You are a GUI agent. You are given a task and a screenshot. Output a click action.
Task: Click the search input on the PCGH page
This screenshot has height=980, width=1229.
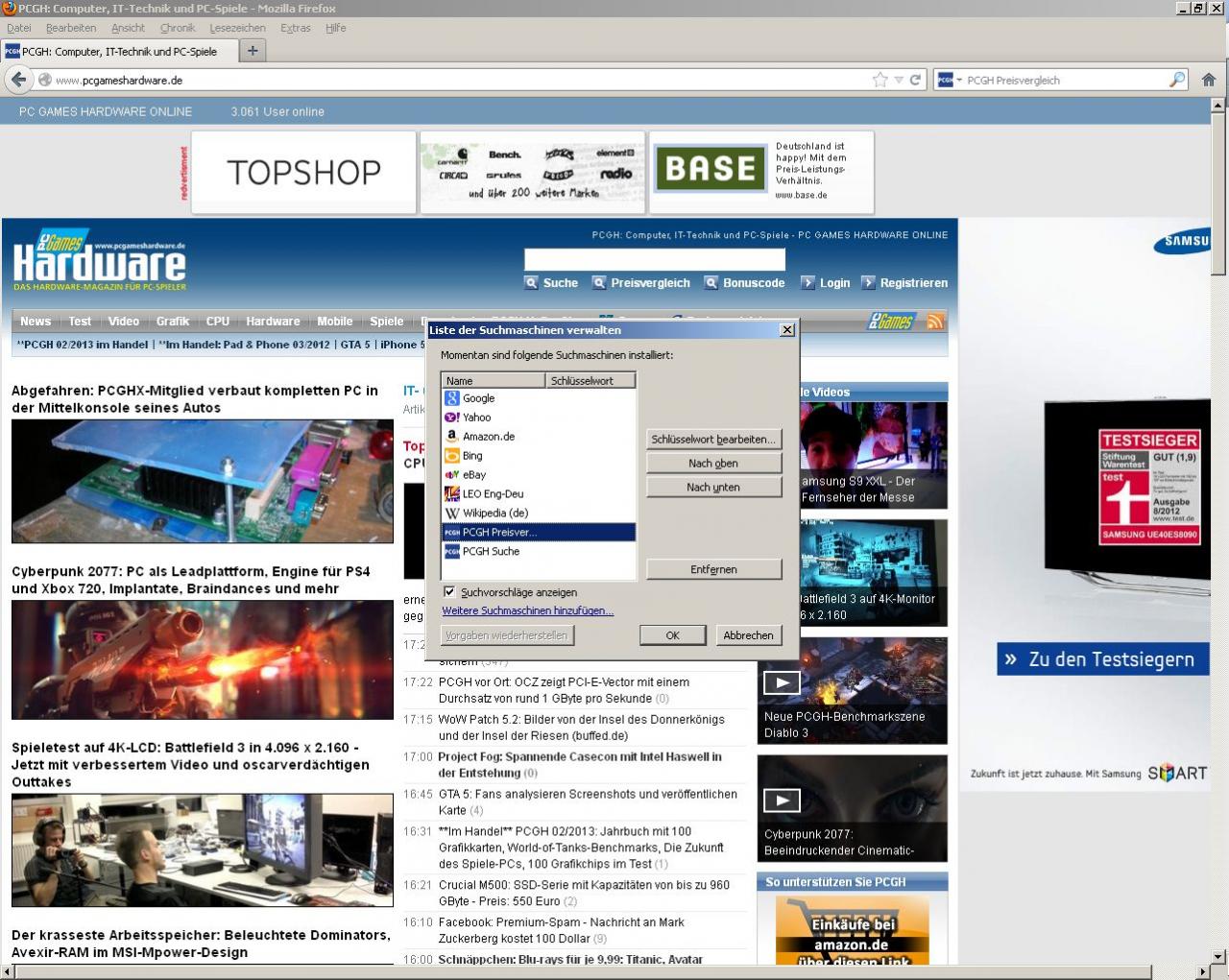[655, 259]
